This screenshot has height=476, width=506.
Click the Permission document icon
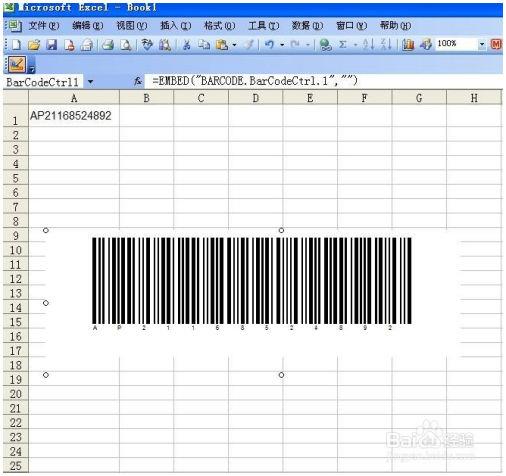[x=69, y=44]
